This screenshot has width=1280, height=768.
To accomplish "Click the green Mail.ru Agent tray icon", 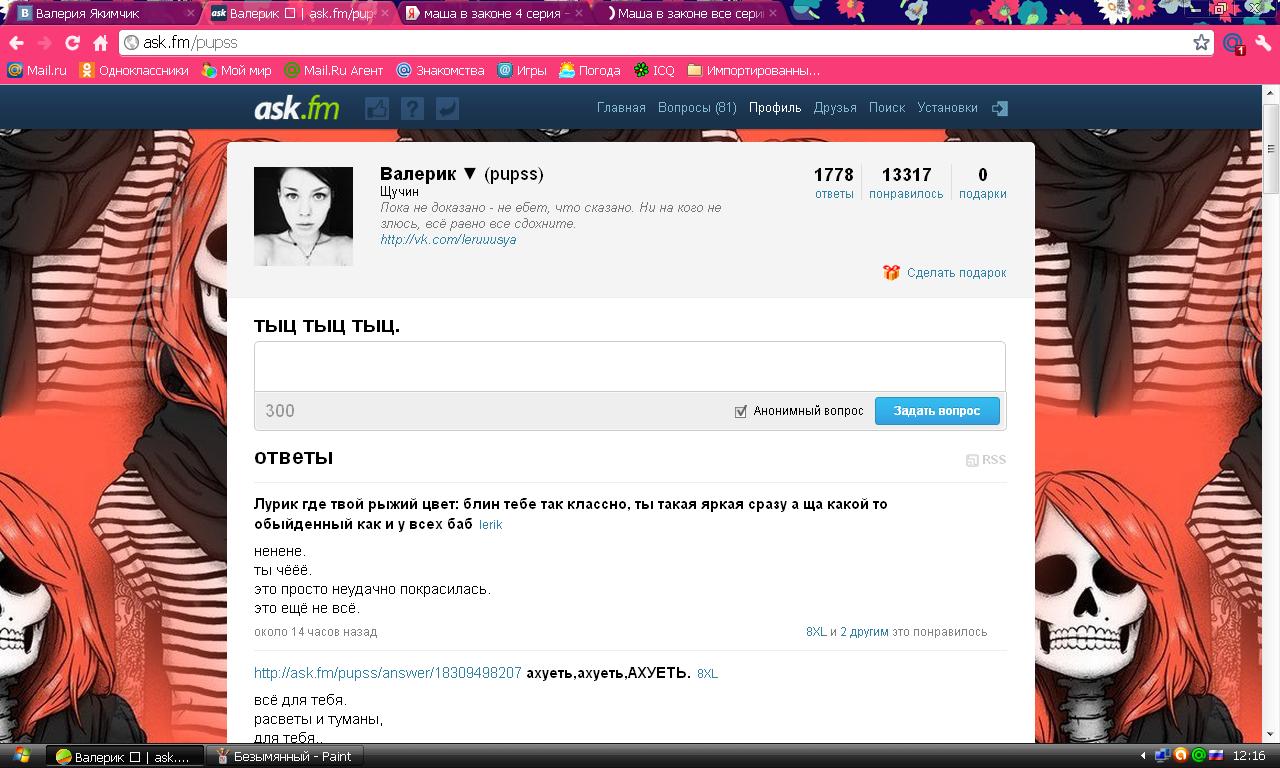I will tap(1199, 756).
